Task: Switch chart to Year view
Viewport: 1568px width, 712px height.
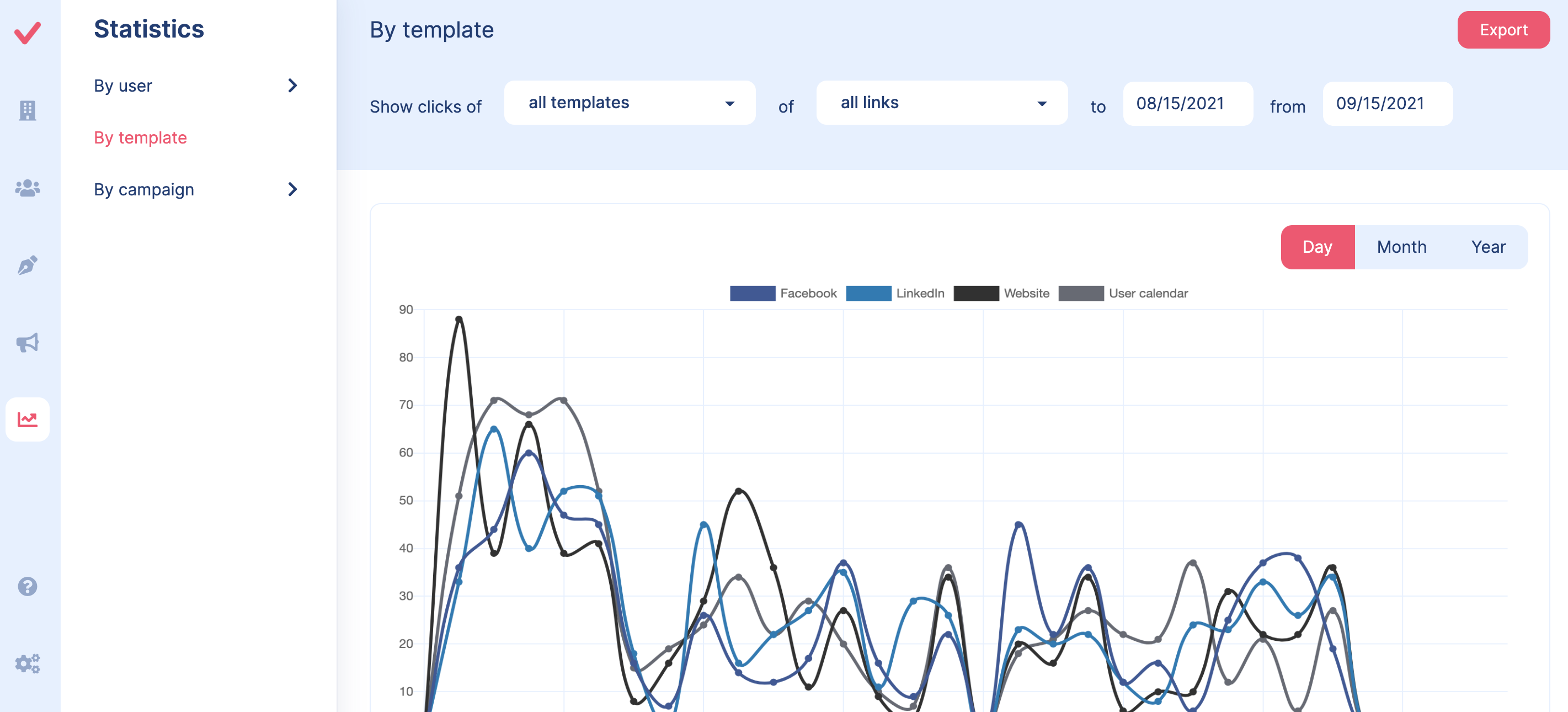Action: point(1487,247)
